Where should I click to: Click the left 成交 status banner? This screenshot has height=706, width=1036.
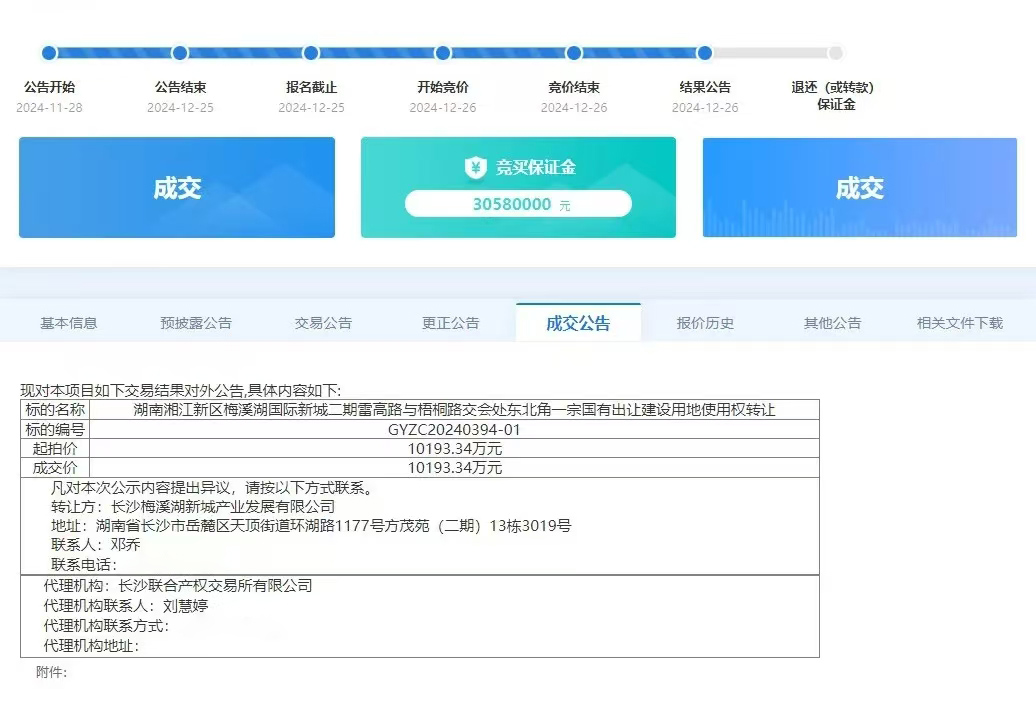[177, 188]
